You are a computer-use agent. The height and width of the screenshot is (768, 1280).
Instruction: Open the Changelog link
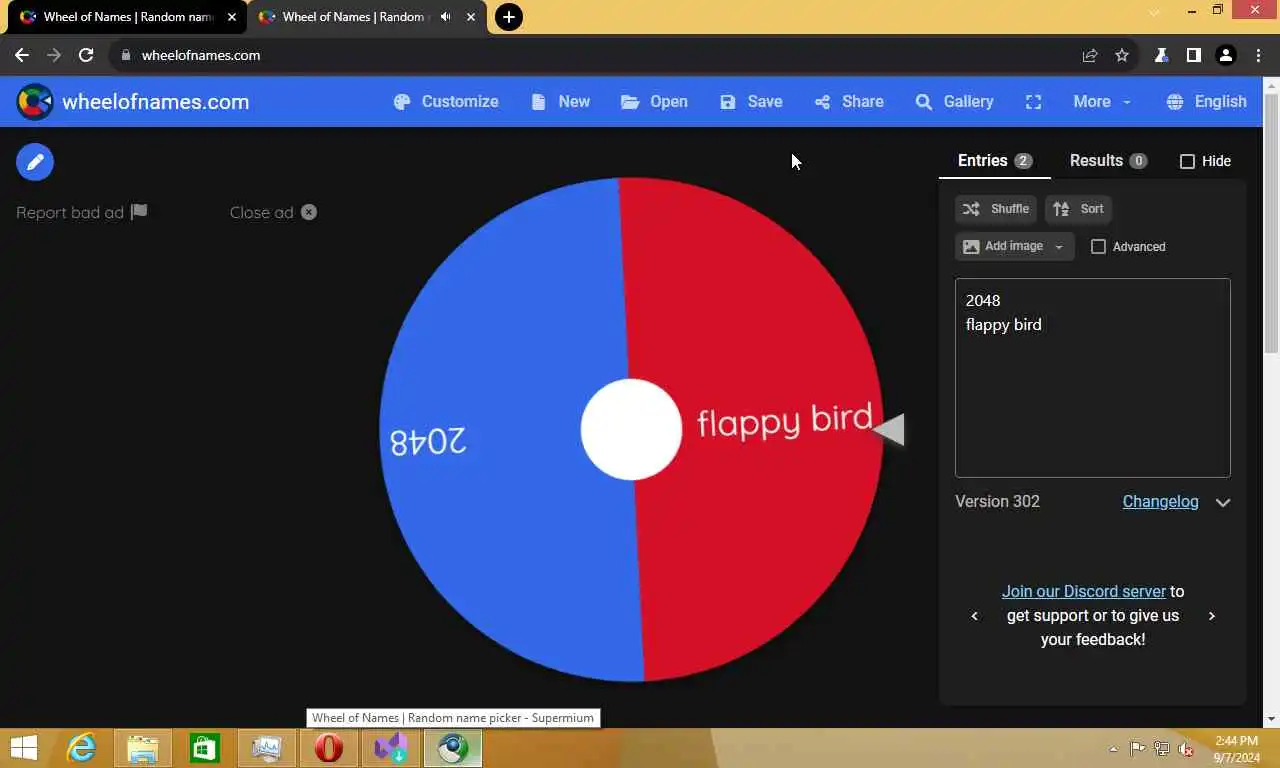1160,502
